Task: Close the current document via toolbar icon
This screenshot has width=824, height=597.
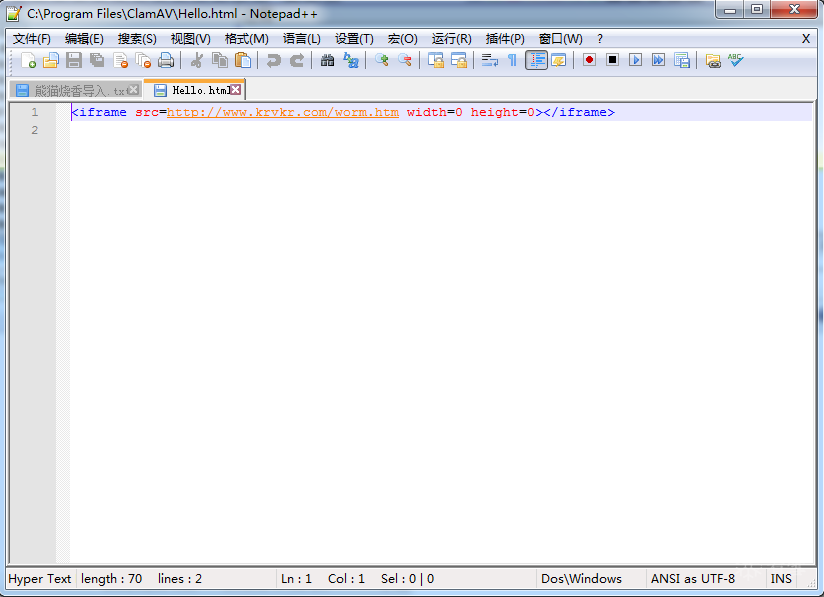Action: point(120,60)
